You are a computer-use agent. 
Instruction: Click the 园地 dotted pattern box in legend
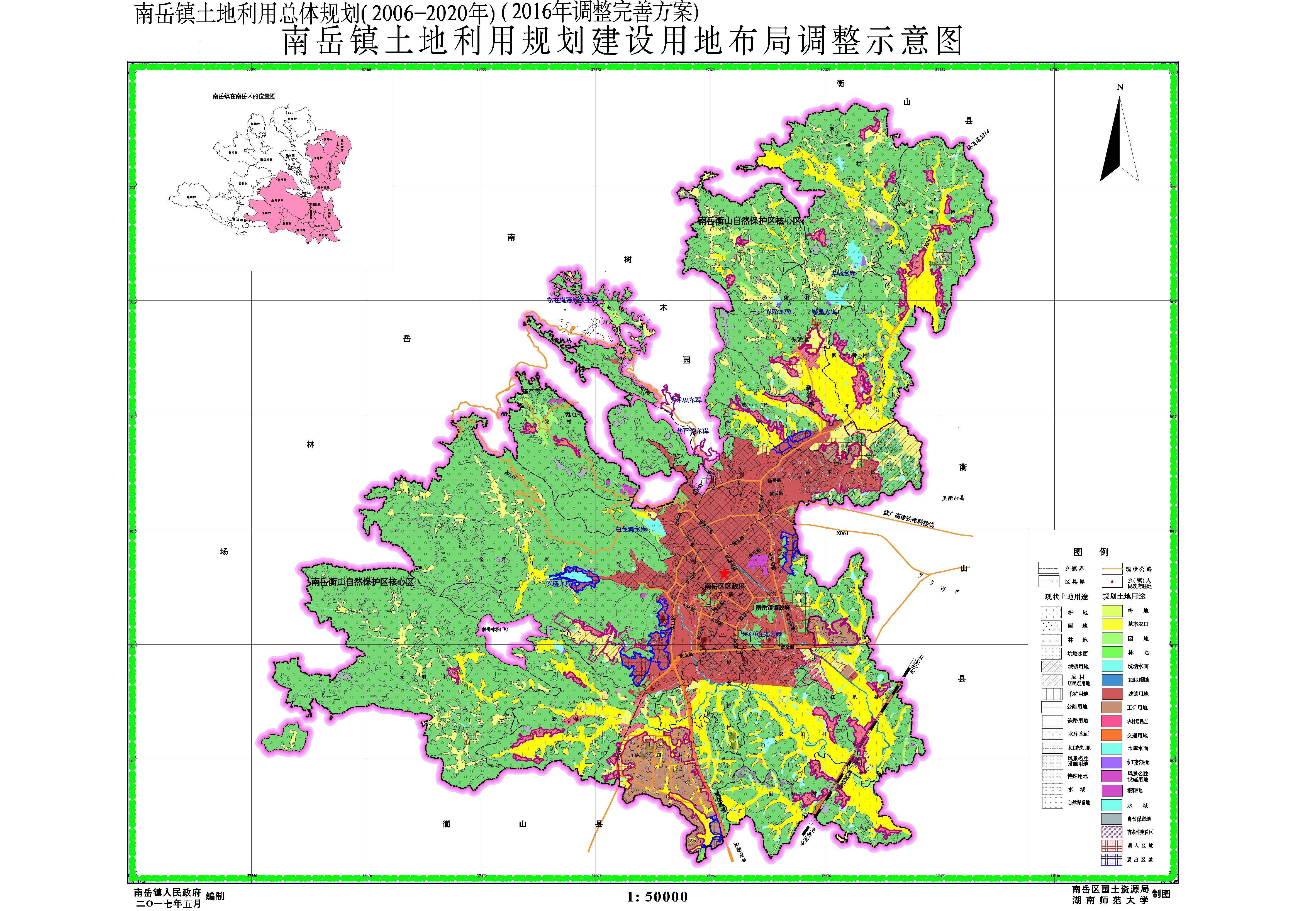(1051, 626)
